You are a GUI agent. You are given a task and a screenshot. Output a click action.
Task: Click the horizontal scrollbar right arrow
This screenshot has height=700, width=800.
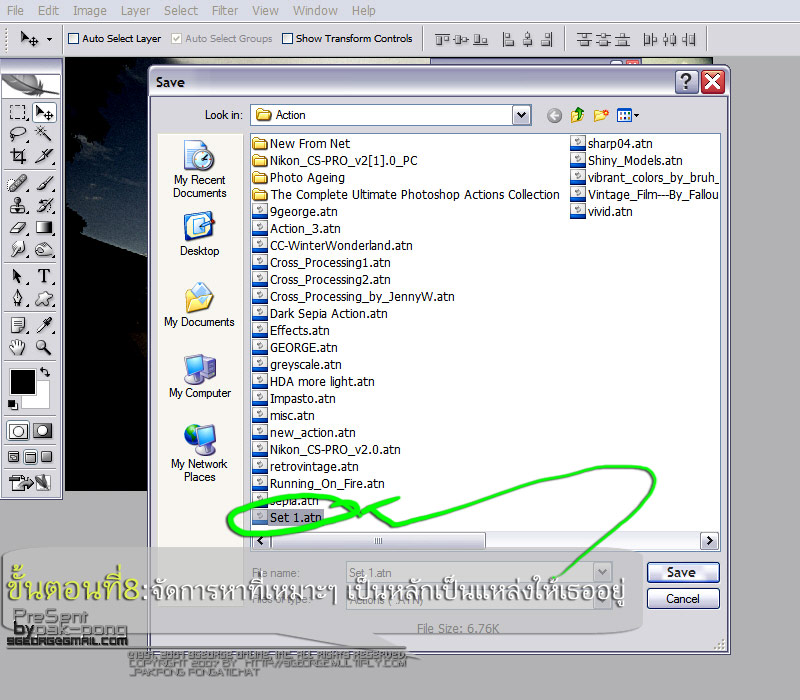point(709,540)
